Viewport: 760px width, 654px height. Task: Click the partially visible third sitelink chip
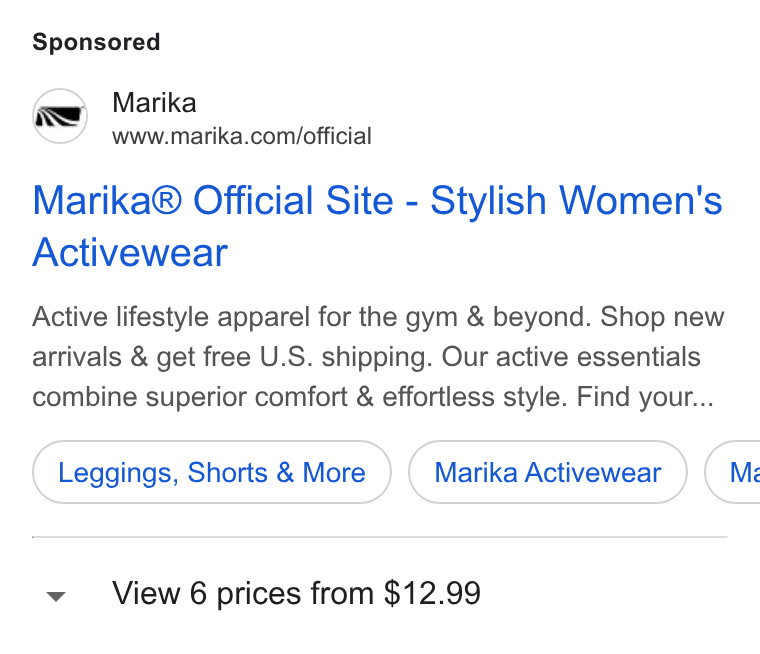[x=733, y=472]
